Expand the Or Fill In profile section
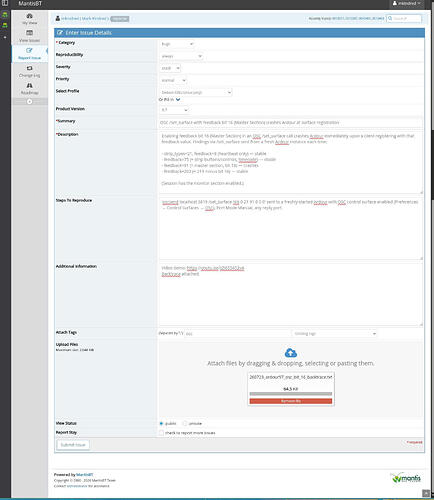The width and height of the screenshot is (434, 500). coord(178,99)
